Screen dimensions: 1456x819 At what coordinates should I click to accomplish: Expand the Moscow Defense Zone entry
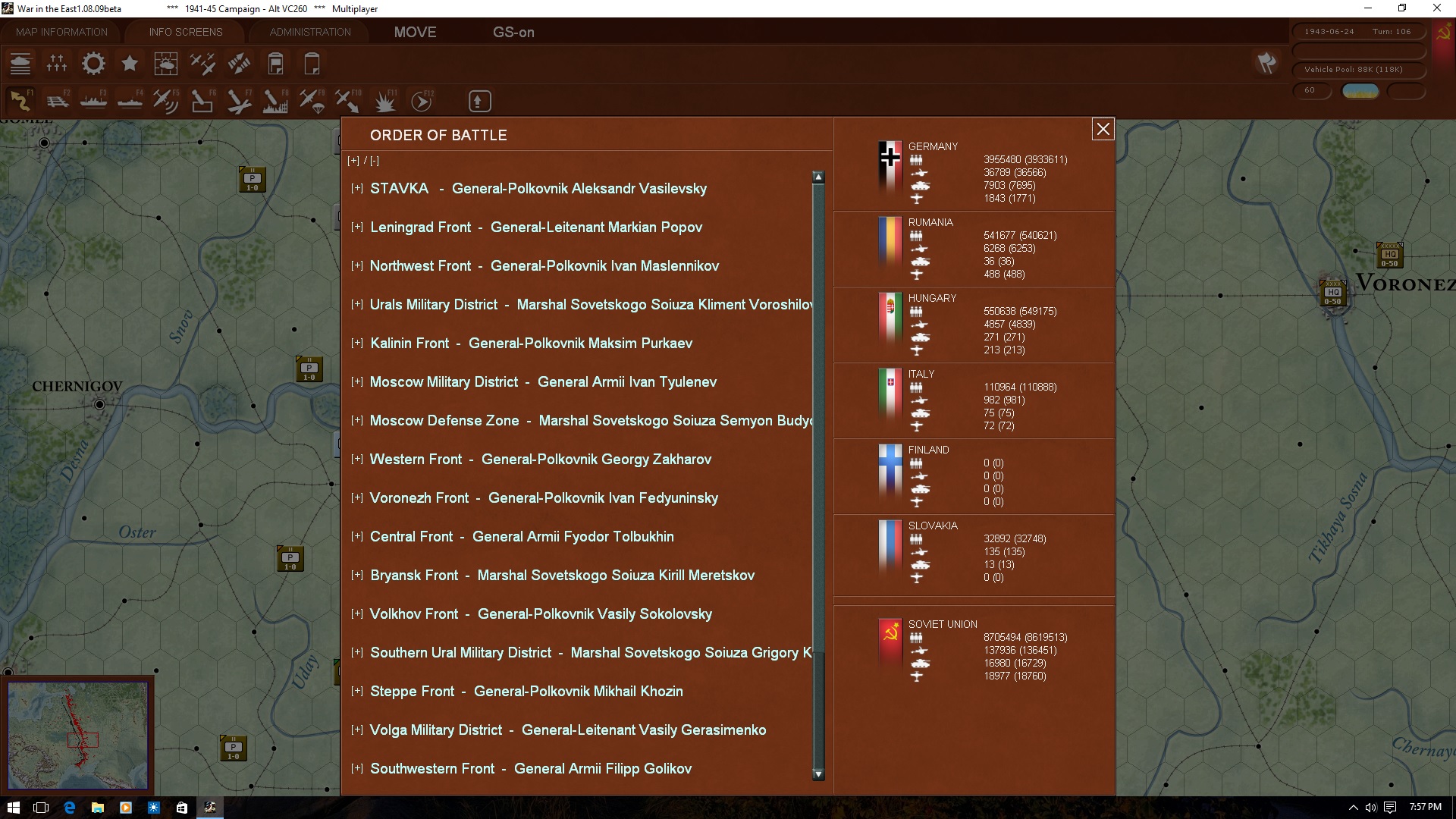click(x=356, y=420)
